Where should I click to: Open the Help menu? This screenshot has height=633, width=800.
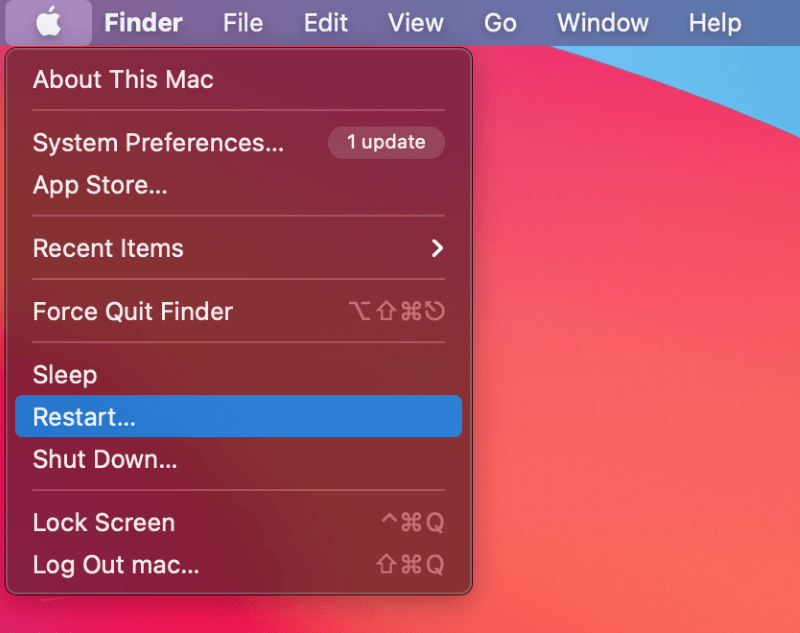tap(715, 22)
